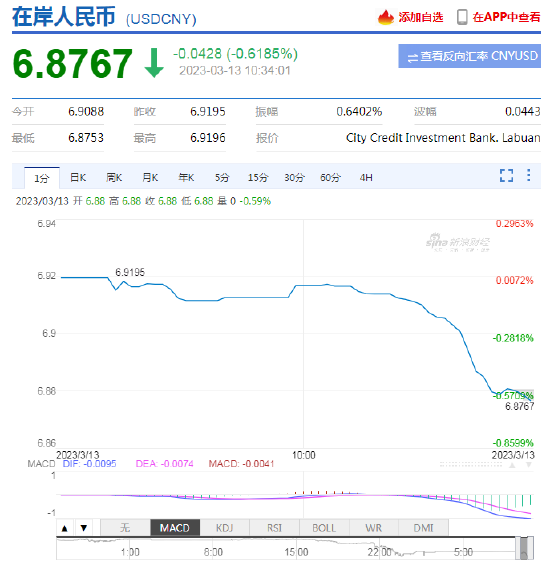Switch to the 60分 chart tab

330,178
